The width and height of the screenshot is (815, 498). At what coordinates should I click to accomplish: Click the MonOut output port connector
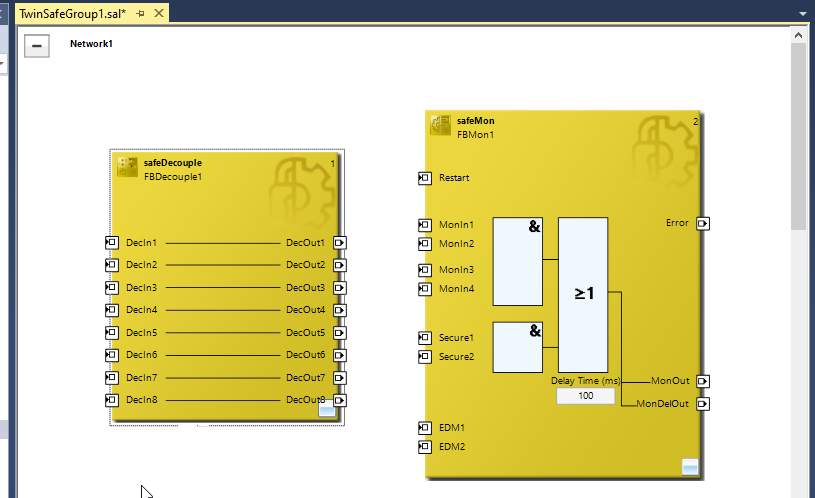pyautogui.click(x=703, y=381)
